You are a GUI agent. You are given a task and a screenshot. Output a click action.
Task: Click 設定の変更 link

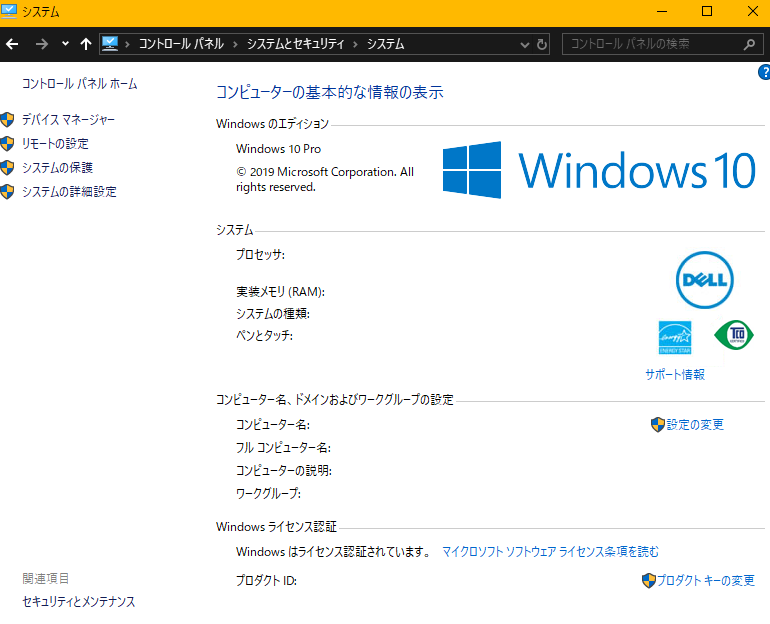[x=695, y=425]
